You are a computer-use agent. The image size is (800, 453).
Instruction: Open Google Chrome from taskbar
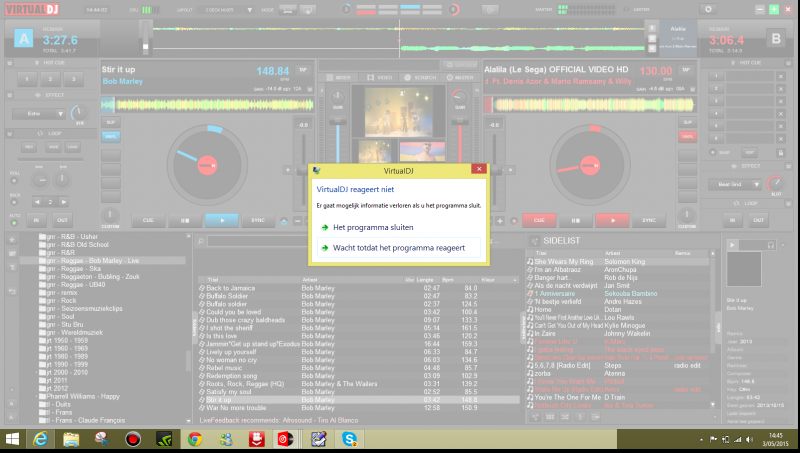click(194, 439)
